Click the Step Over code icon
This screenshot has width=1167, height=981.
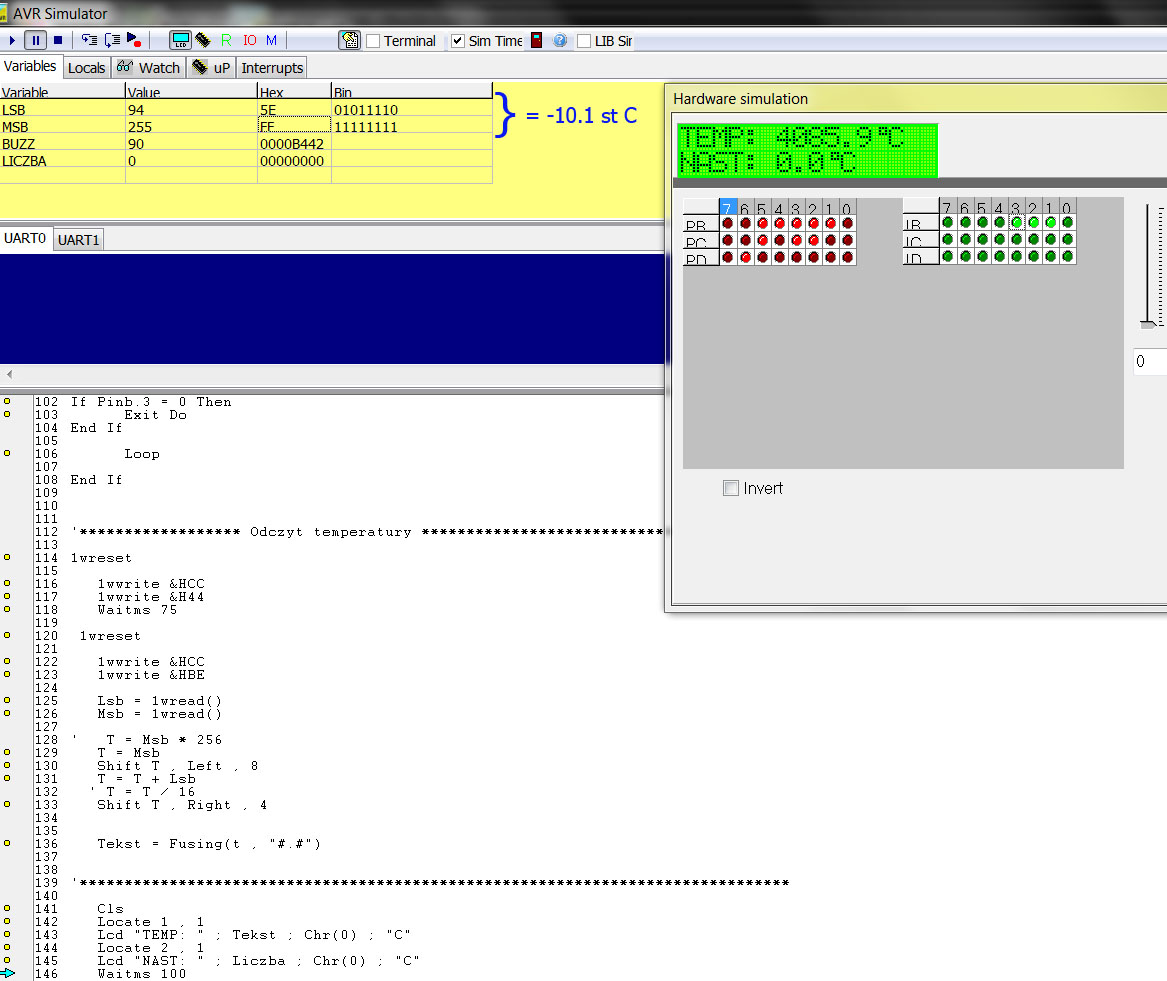click(112, 40)
